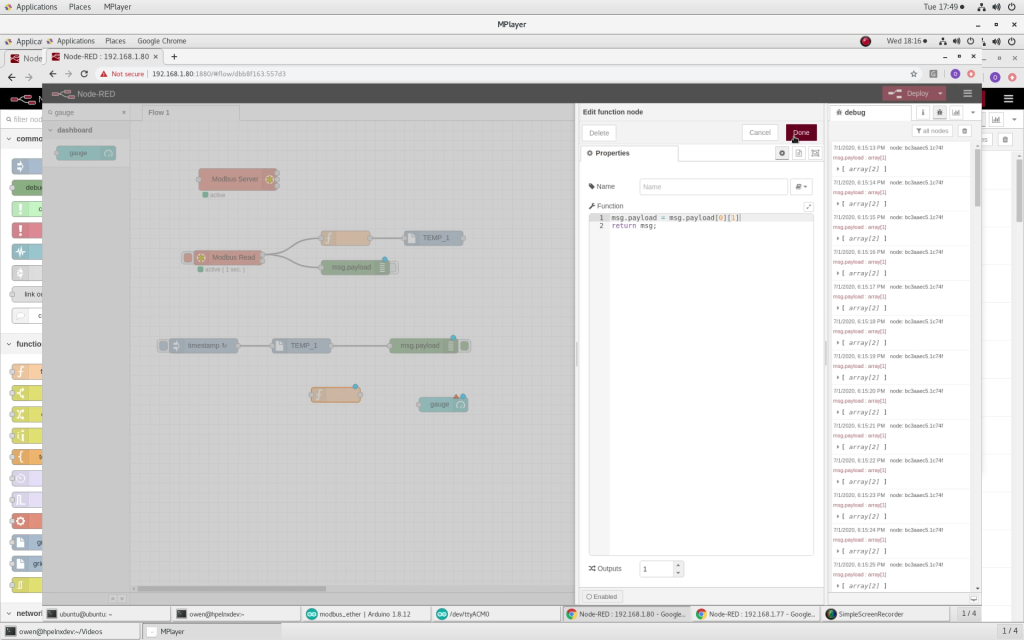Open the library dropdown beside the Name field
The width and height of the screenshot is (1024, 640).
click(801, 187)
